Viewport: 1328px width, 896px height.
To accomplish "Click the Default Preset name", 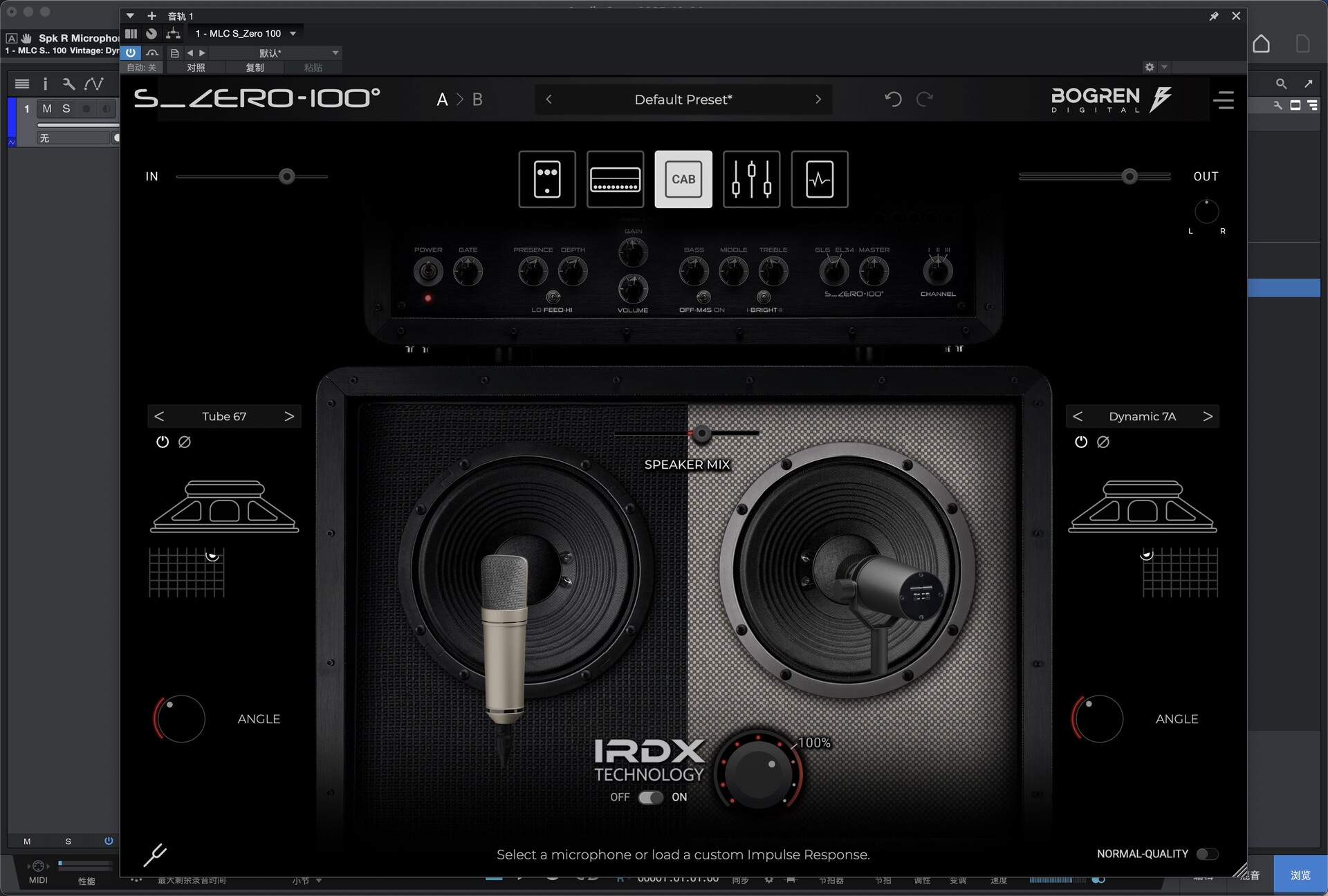I will (x=683, y=100).
